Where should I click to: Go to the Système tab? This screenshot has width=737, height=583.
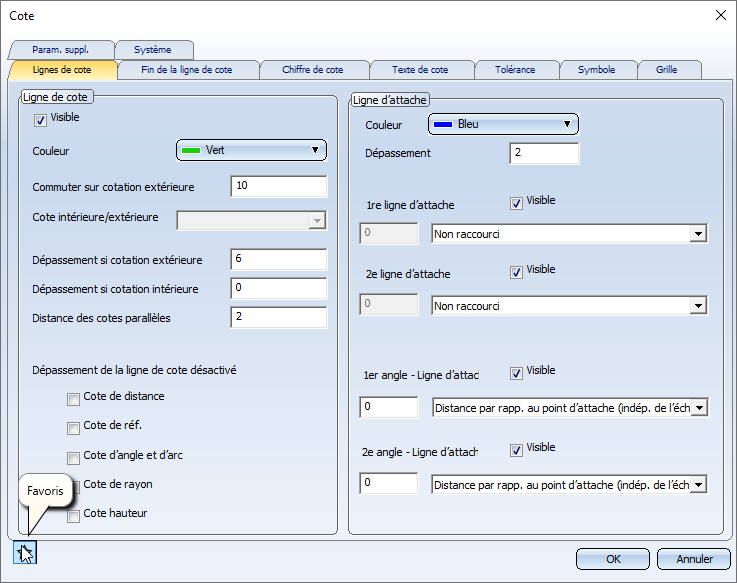[152, 50]
